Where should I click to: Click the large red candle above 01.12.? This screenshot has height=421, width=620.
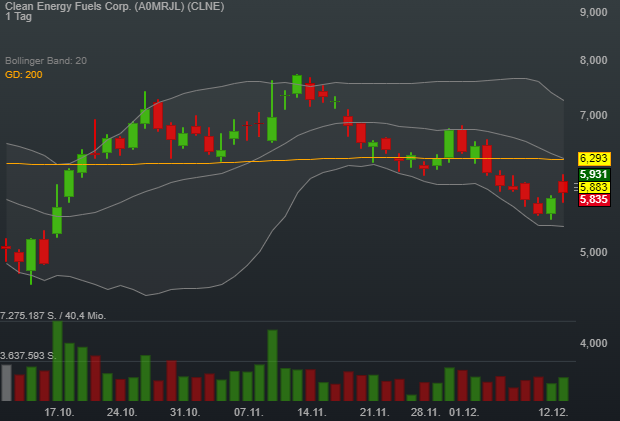pos(462,140)
